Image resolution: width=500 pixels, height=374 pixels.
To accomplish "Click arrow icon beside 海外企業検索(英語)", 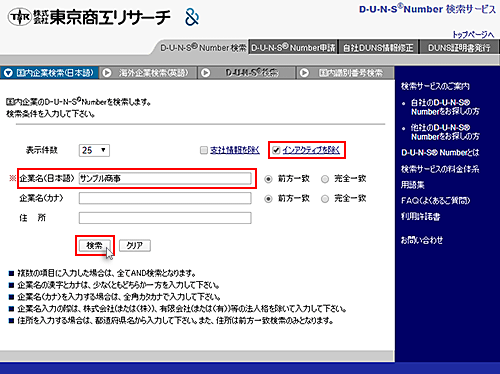I will click(x=107, y=73).
